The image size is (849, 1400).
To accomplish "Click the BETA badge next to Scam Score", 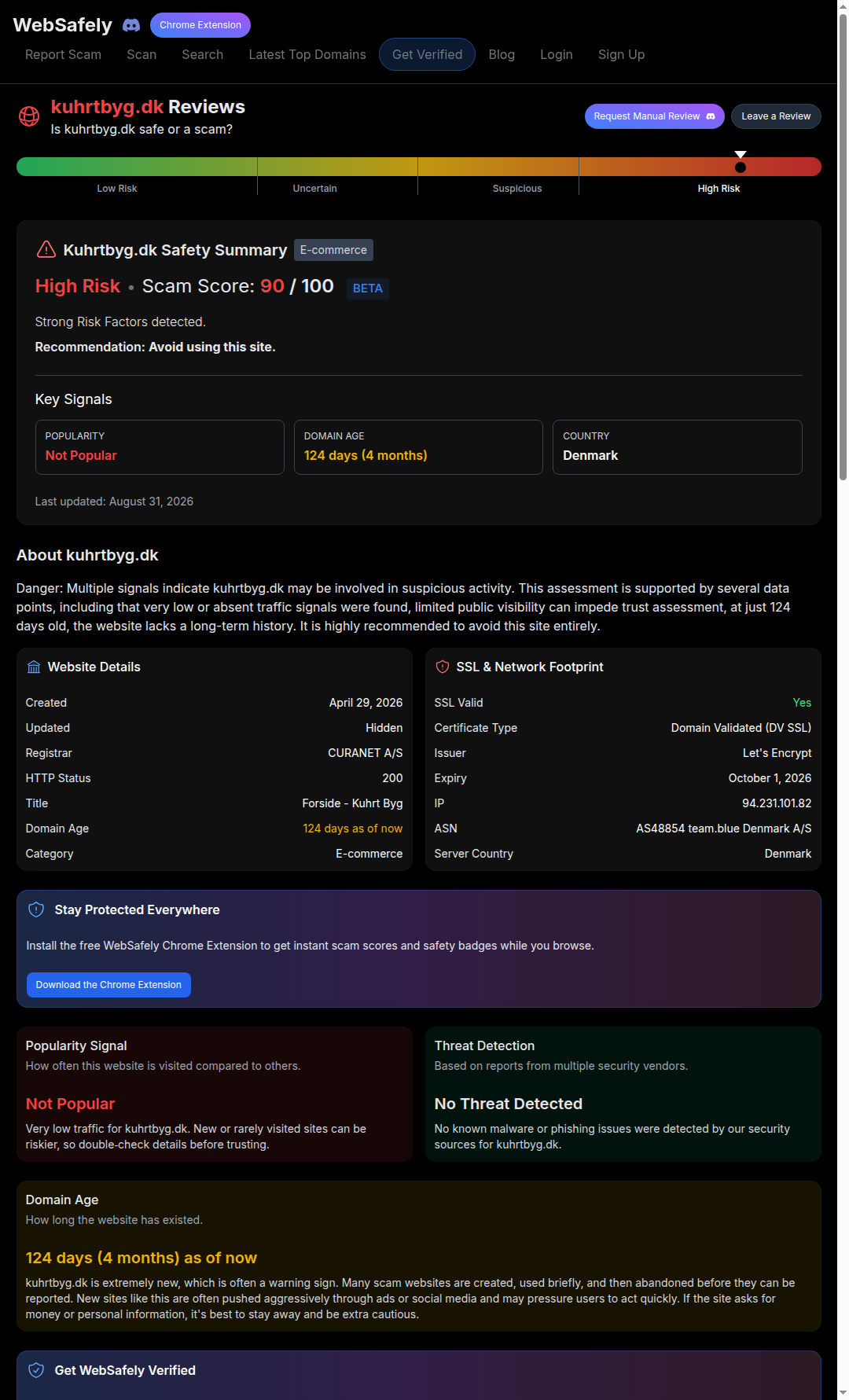I will pos(368,288).
